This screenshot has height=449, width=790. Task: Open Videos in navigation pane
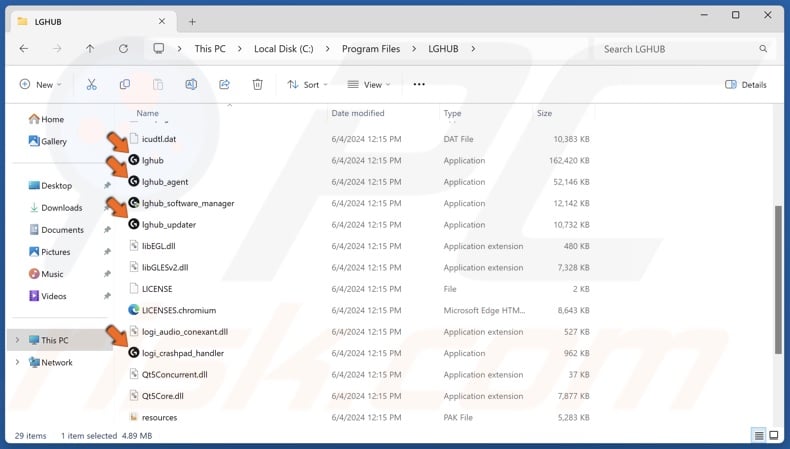tap(48, 296)
